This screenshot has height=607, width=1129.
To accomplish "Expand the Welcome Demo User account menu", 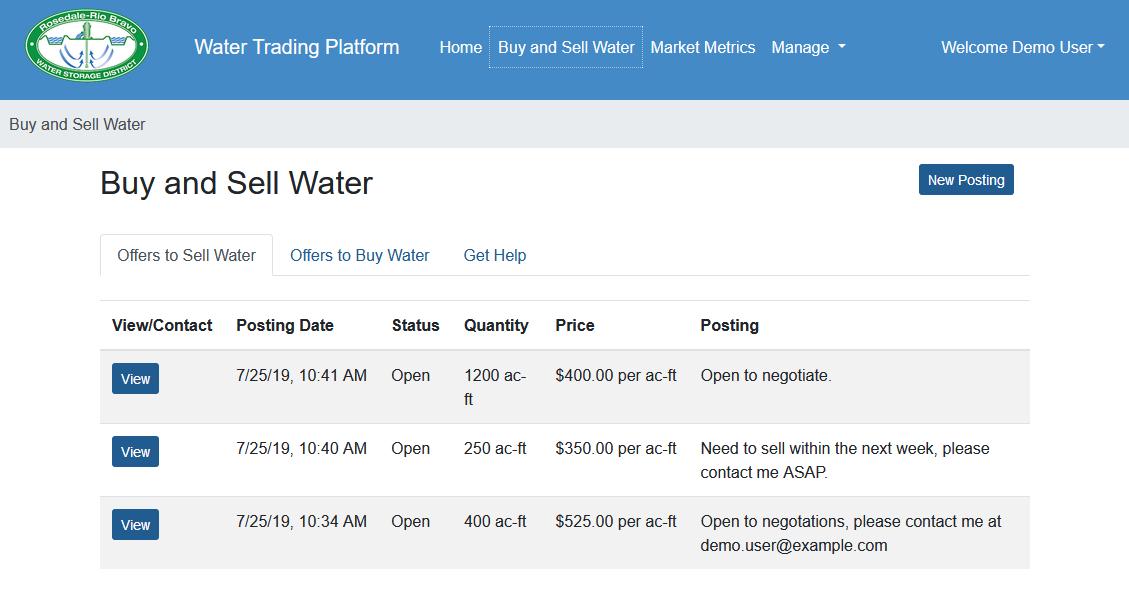I will 1021,46.
